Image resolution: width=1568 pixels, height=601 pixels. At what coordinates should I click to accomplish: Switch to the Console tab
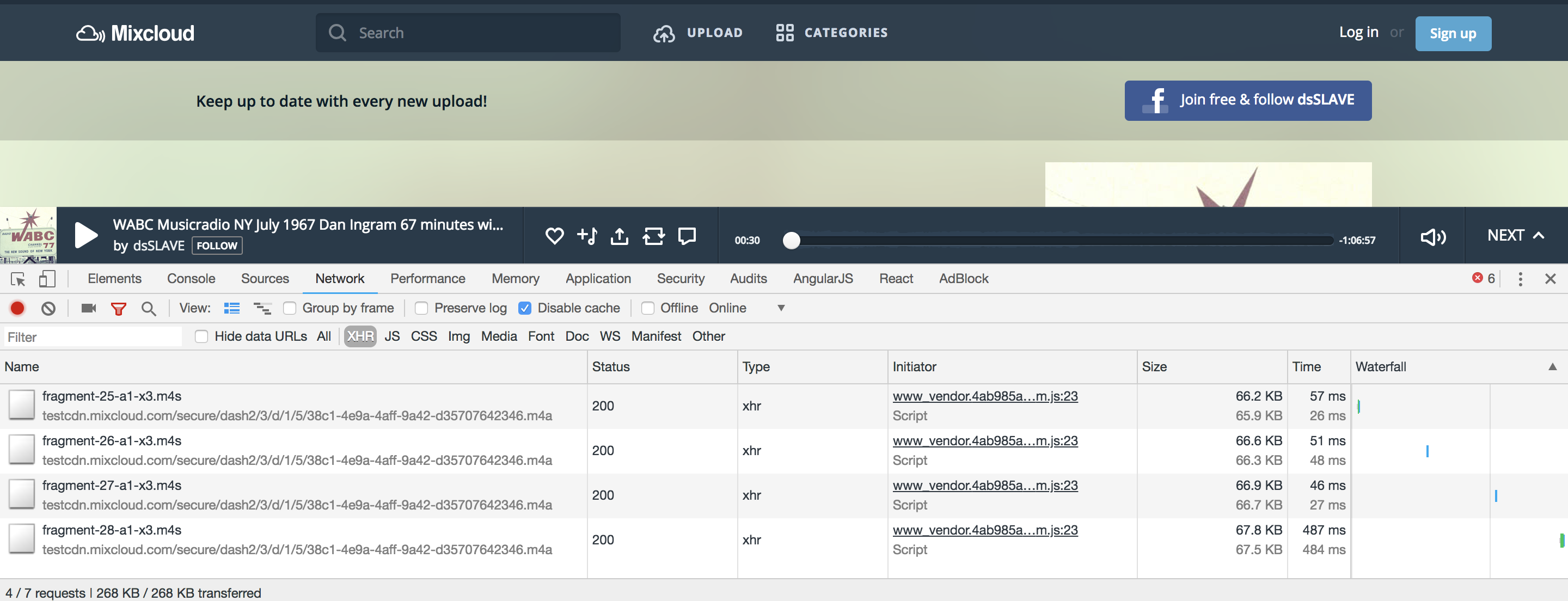(191, 278)
